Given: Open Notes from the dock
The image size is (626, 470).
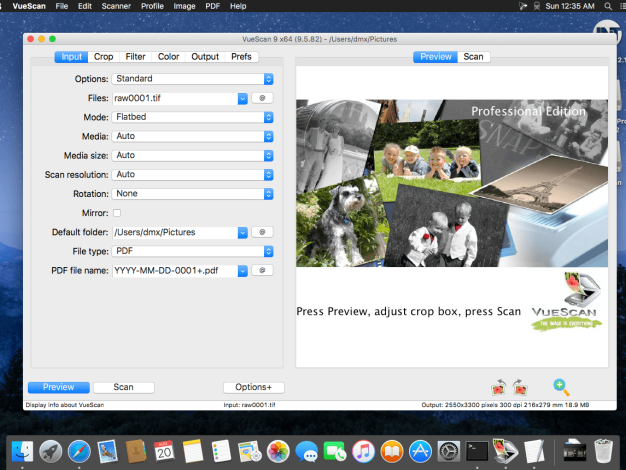Looking at the screenshot, I should (193, 452).
